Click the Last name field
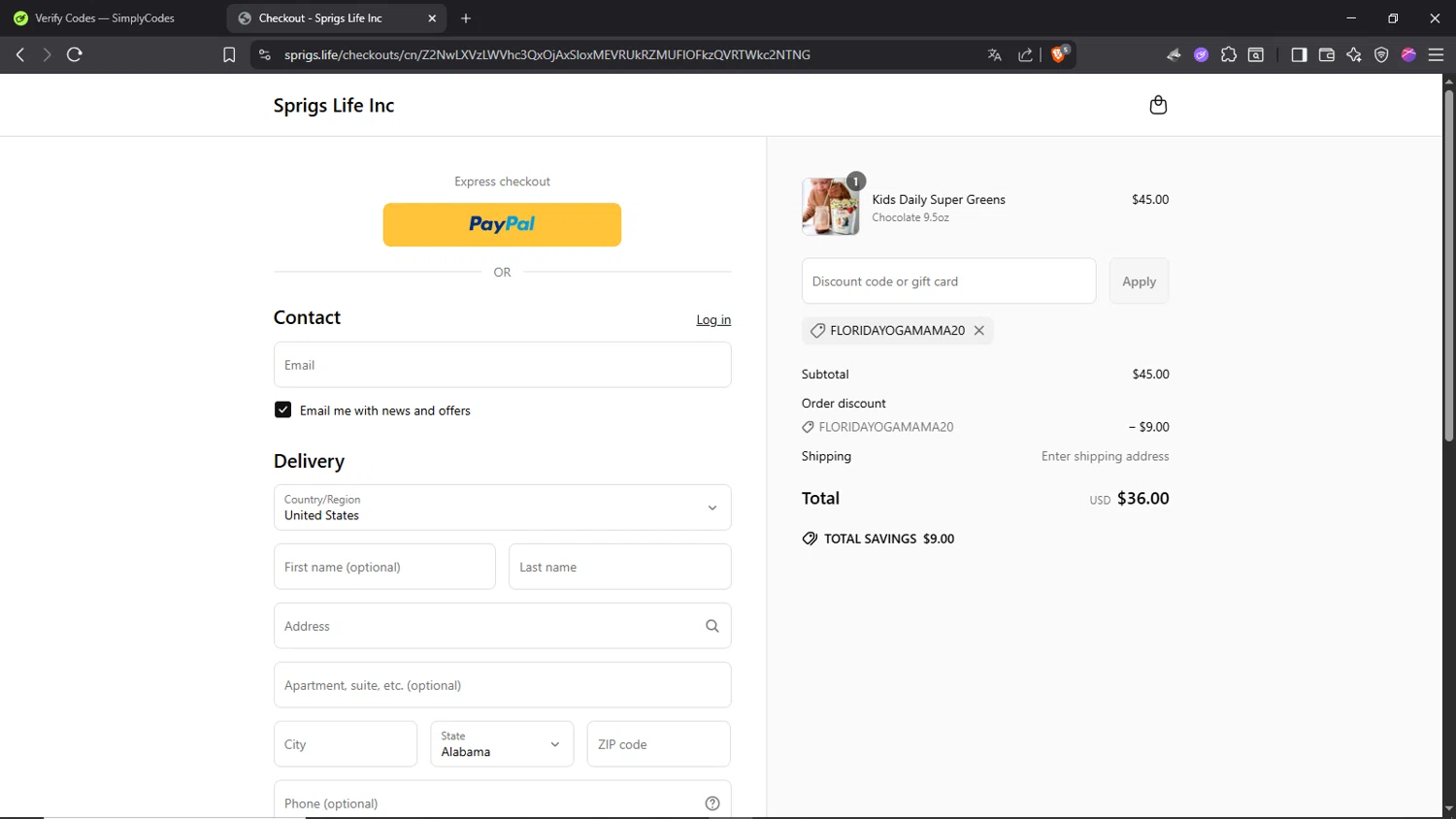The height and width of the screenshot is (819, 1456). tap(620, 567)
